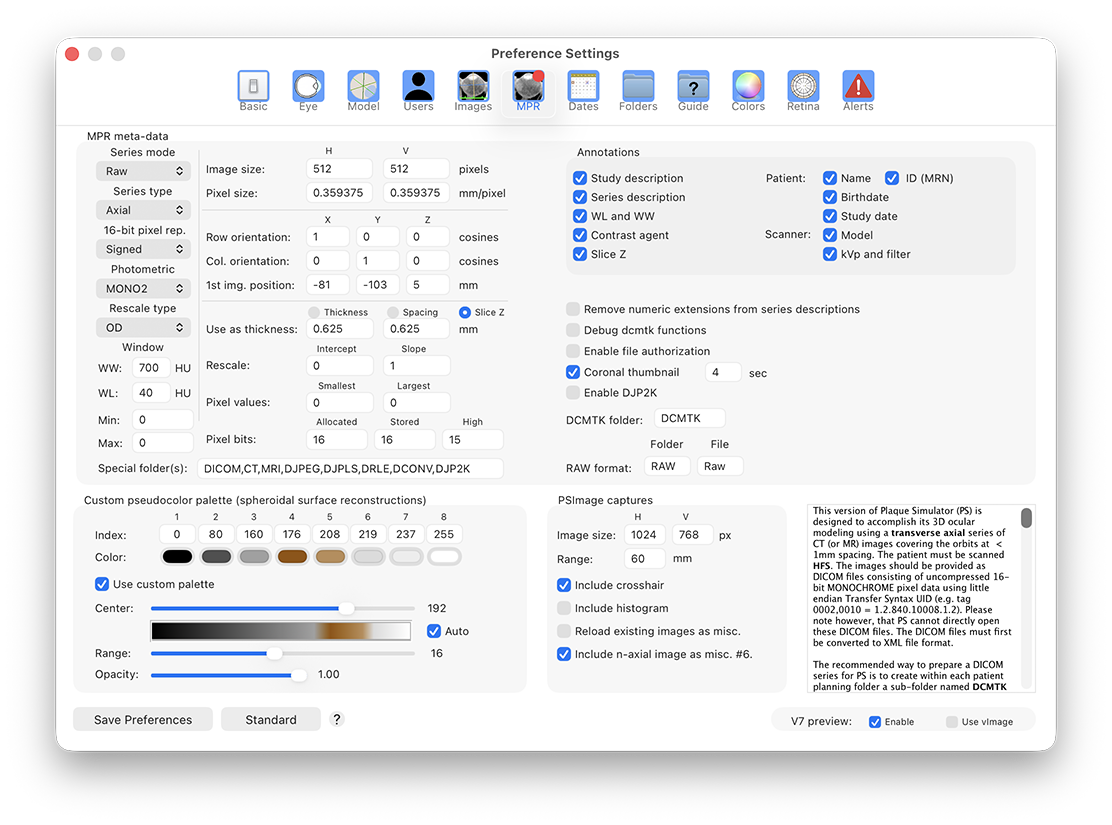
Task: Click the brown color swatch at index 4
Action: point(292,557)
